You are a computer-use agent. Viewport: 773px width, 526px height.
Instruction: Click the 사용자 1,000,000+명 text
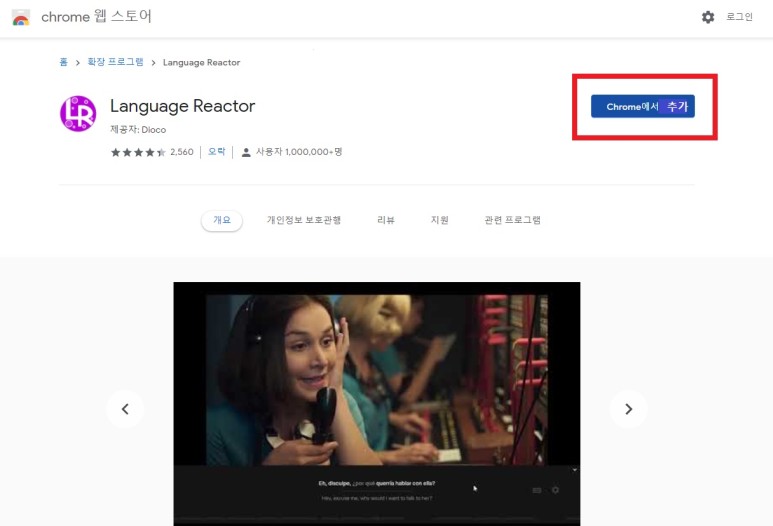(x=299, y=152)
